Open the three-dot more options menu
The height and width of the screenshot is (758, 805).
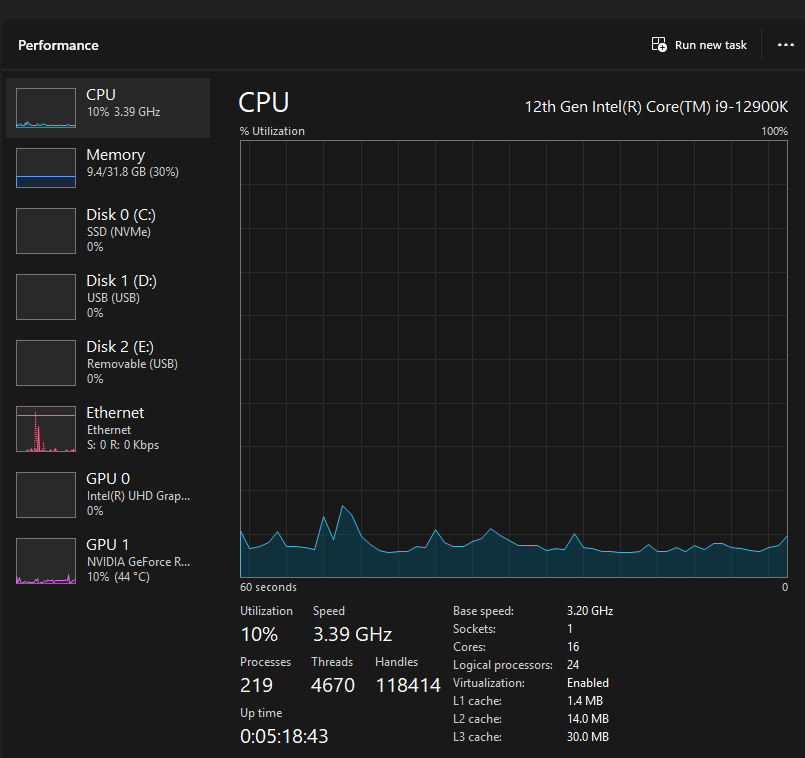pos(785,45)
